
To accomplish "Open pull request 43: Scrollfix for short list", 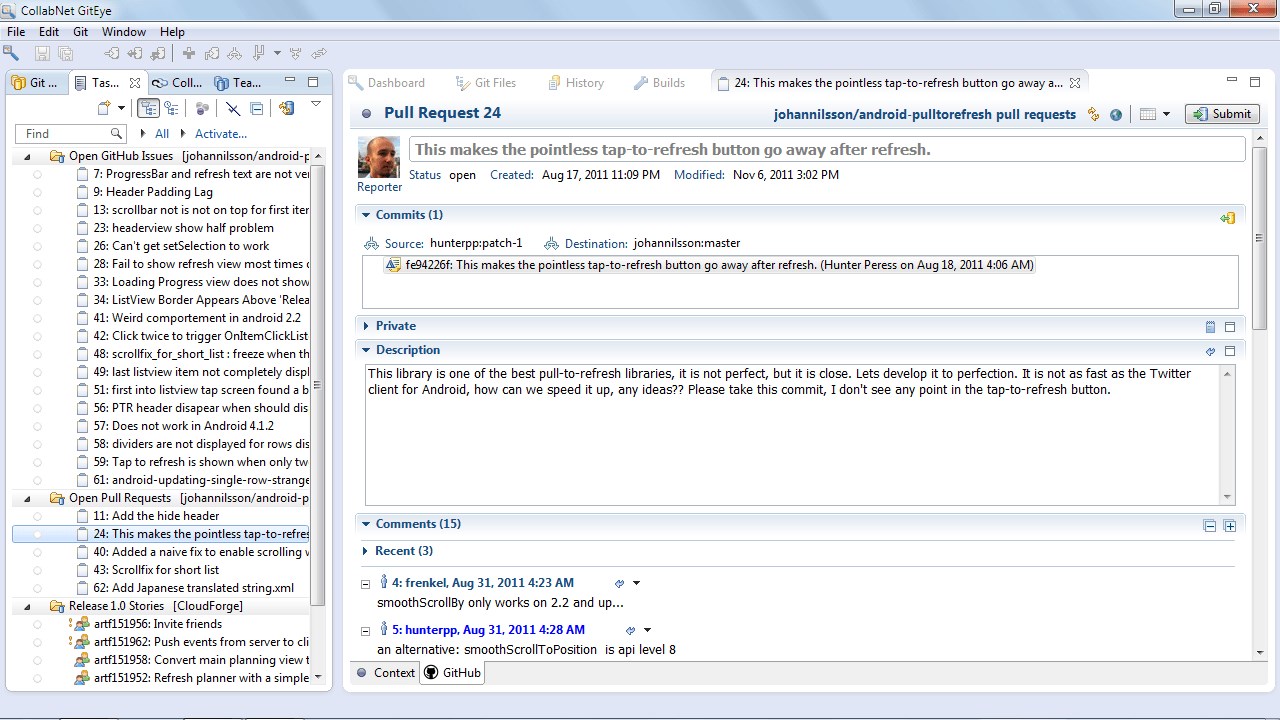I will pyautogui.click(x=156, y=570).
